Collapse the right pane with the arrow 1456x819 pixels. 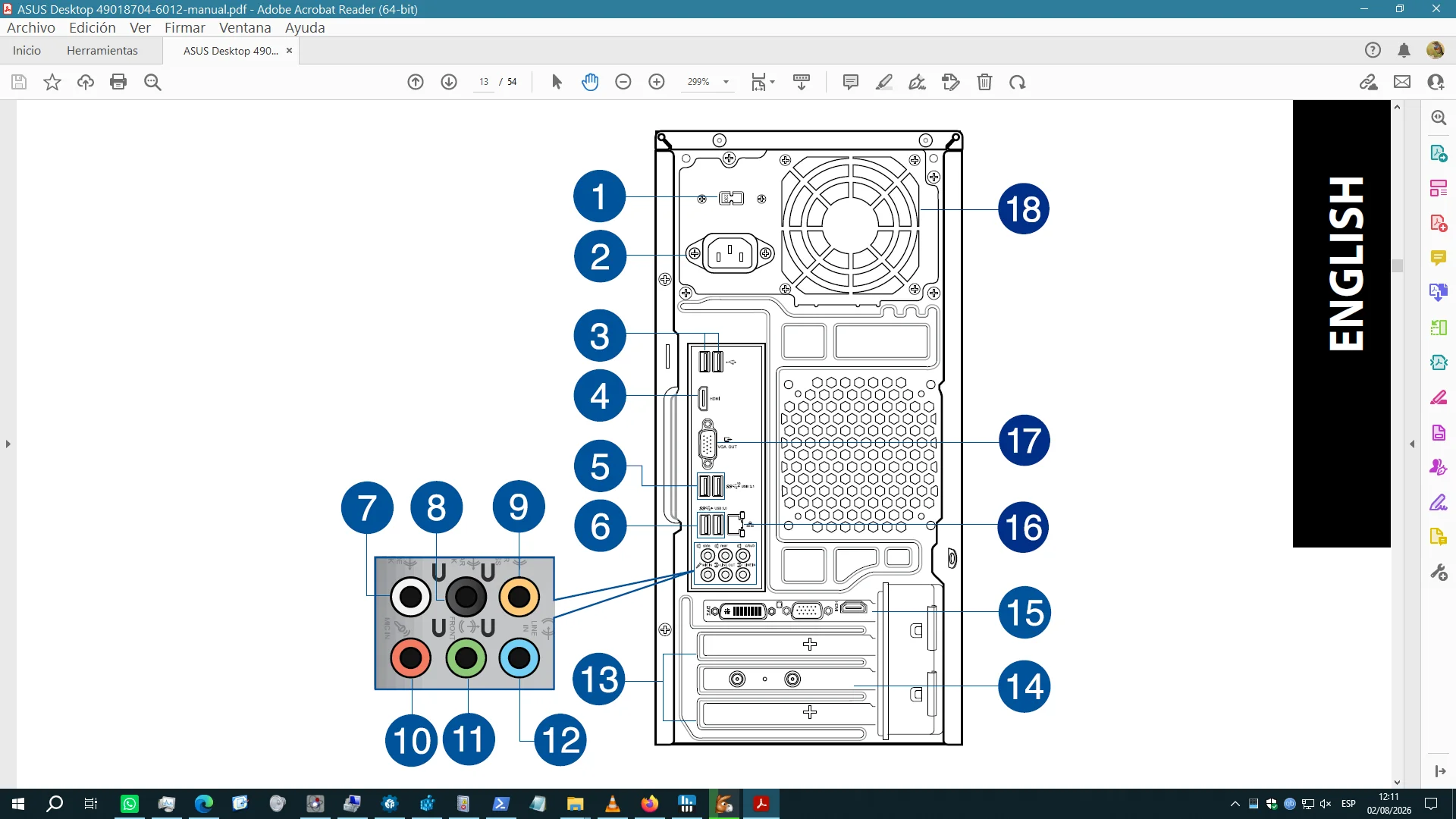tap(1412, 444)
